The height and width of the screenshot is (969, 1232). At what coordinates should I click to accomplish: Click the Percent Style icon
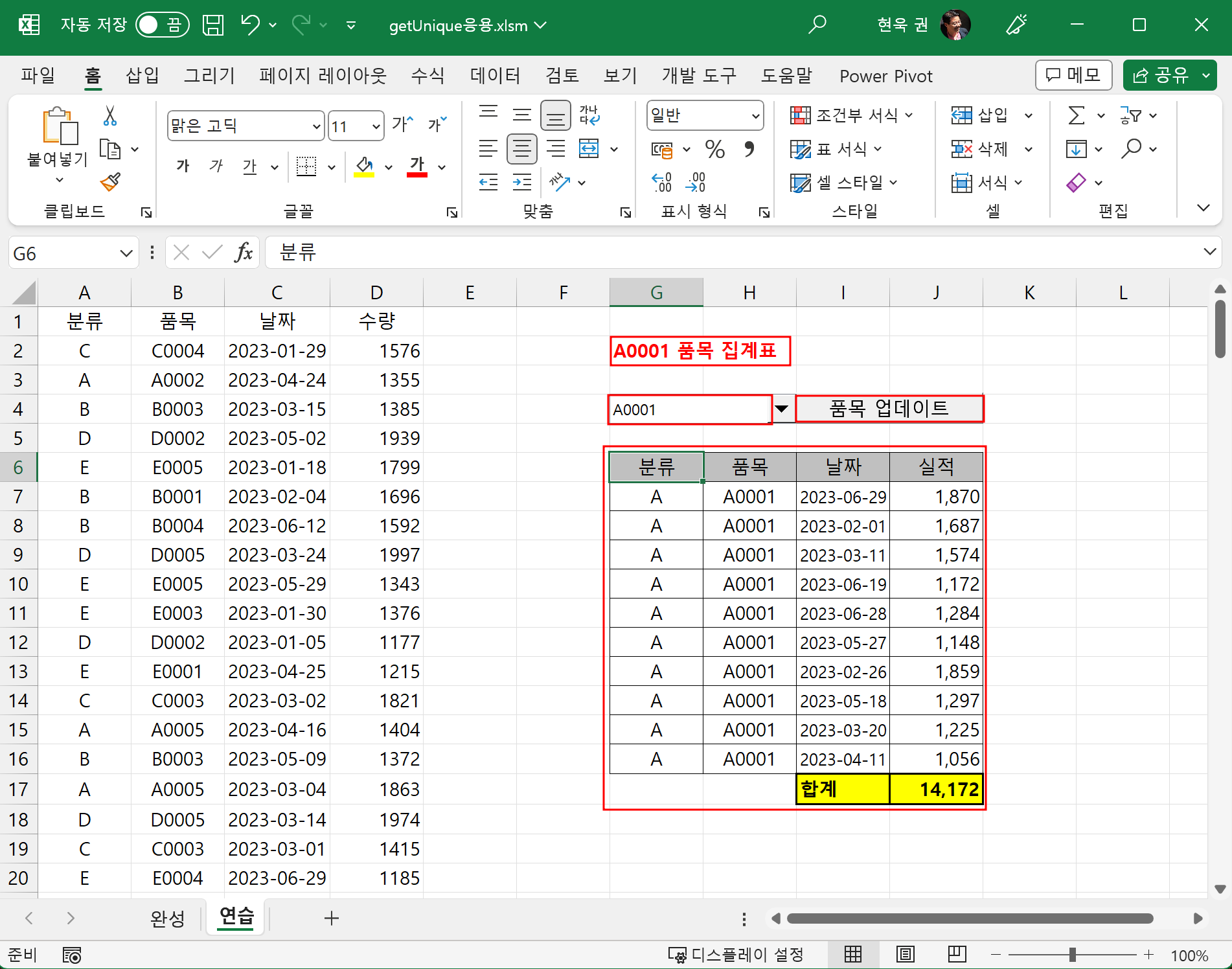pos(714,150)
